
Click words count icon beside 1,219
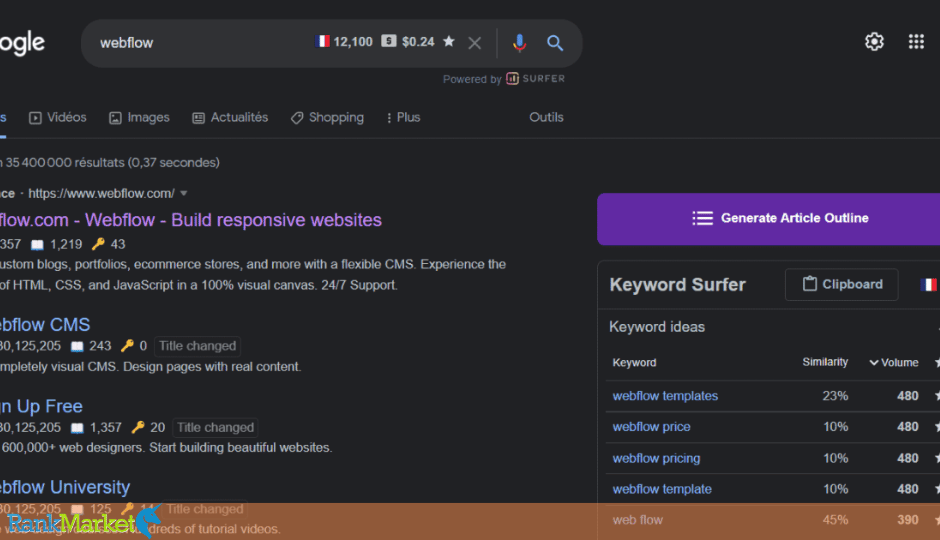(37, 245)
